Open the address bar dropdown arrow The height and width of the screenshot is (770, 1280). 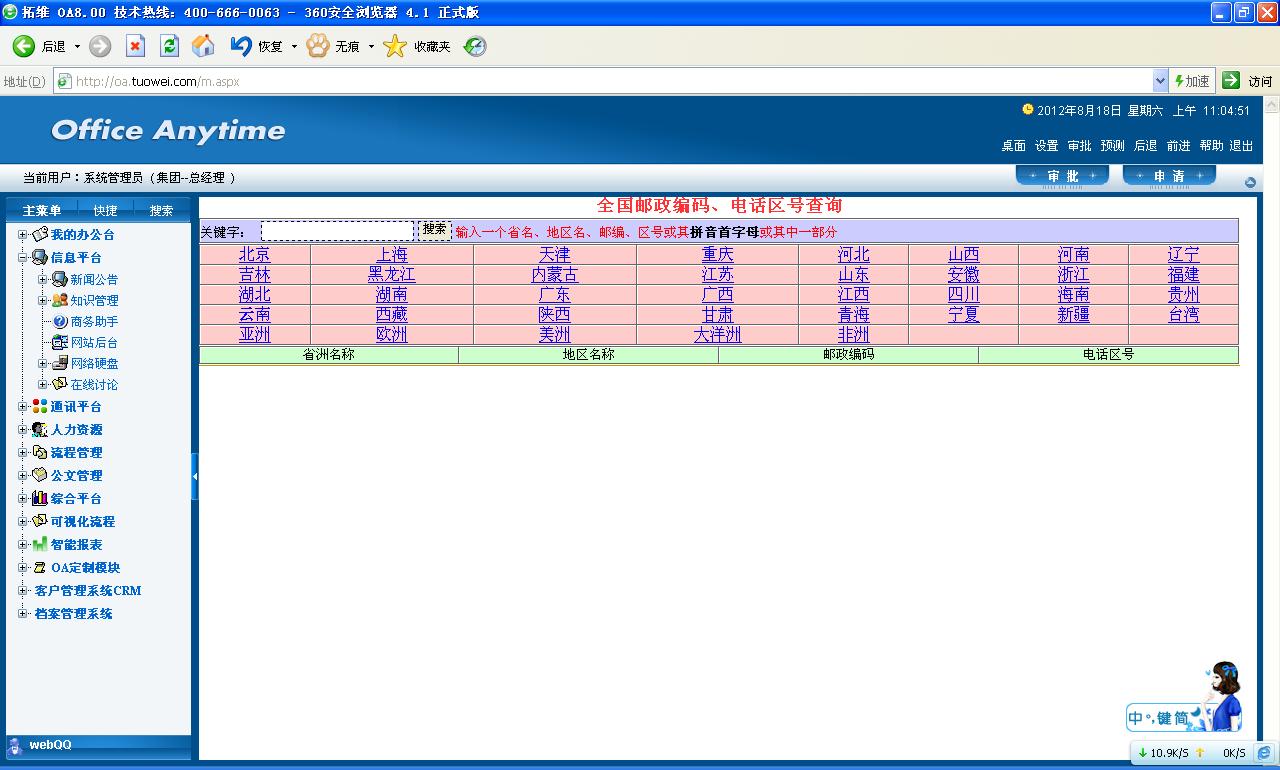coord(1160,81)
